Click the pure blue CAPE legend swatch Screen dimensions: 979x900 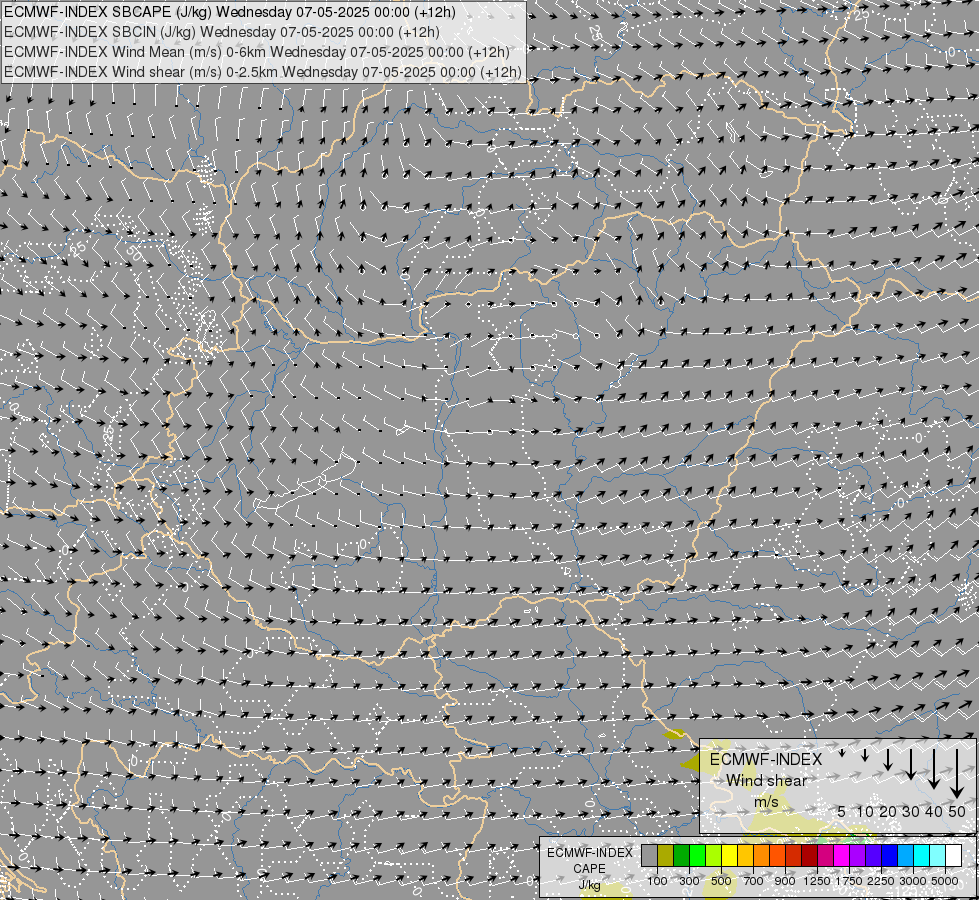point(889,855)
